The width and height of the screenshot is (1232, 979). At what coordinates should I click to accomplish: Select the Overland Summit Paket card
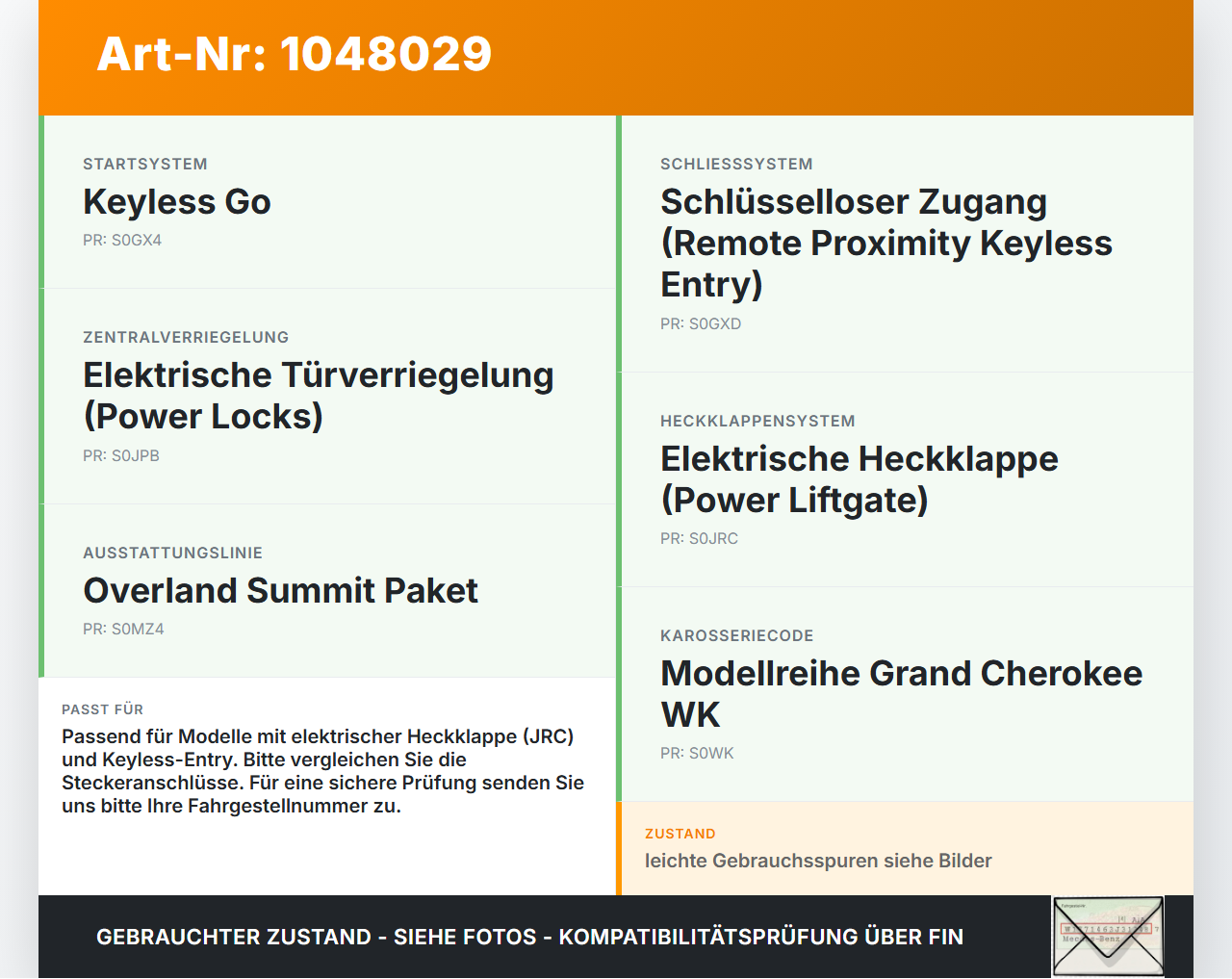coord(327,591)
